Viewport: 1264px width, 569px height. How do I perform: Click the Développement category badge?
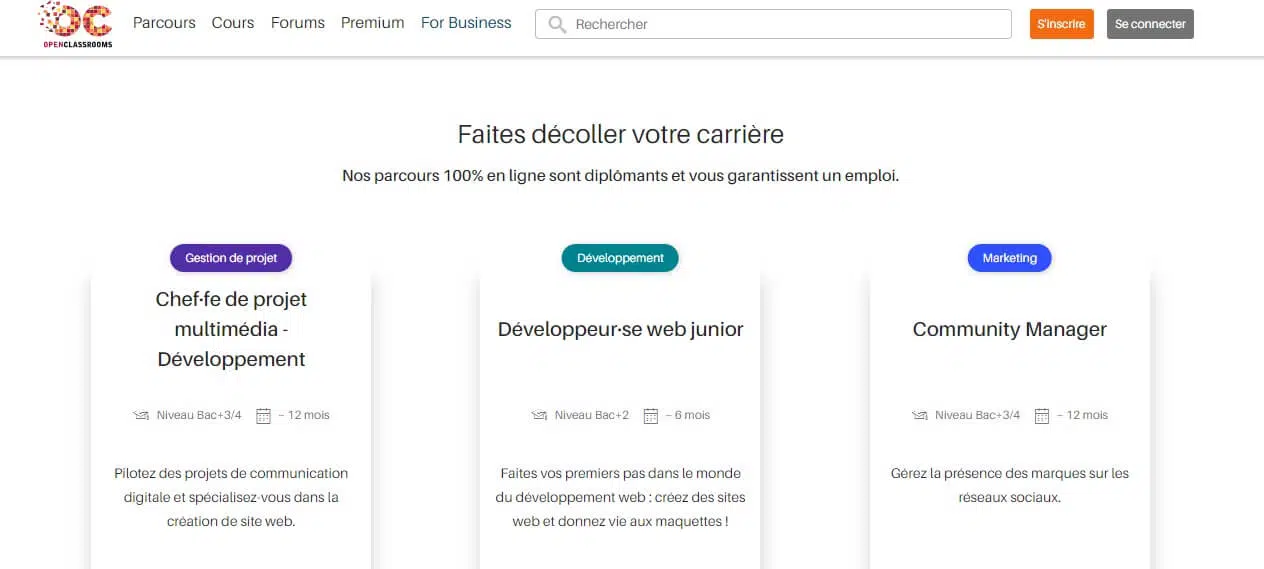tap(620, 258)
